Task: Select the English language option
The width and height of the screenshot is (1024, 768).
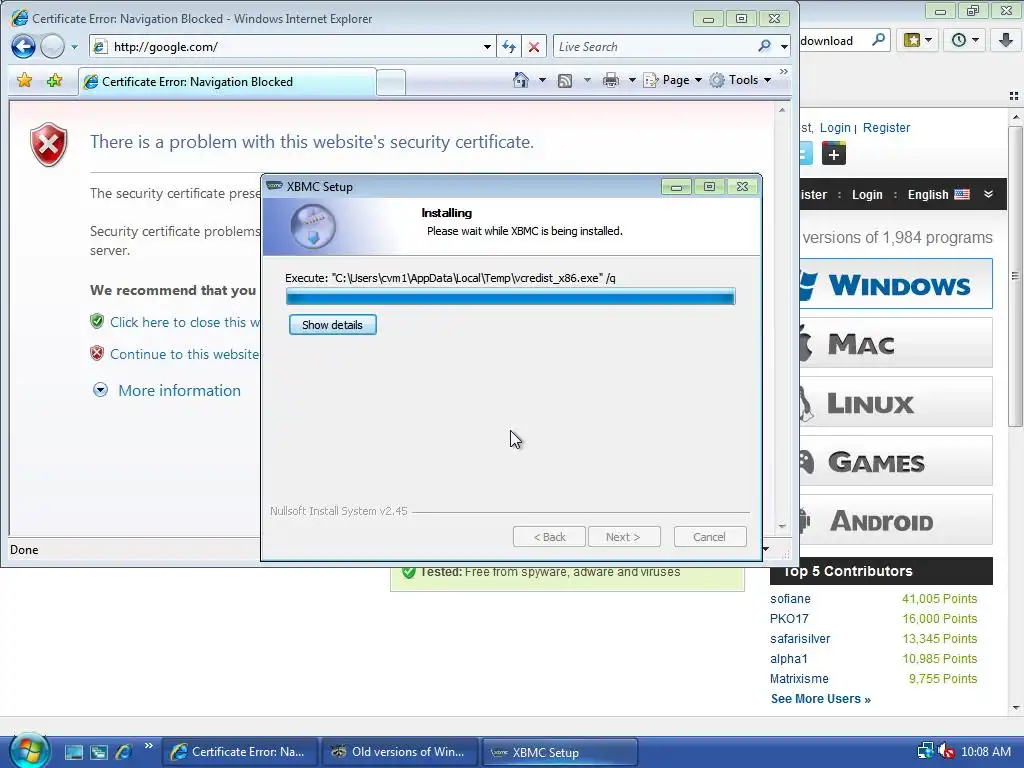Action: click(x=938, y=195)
